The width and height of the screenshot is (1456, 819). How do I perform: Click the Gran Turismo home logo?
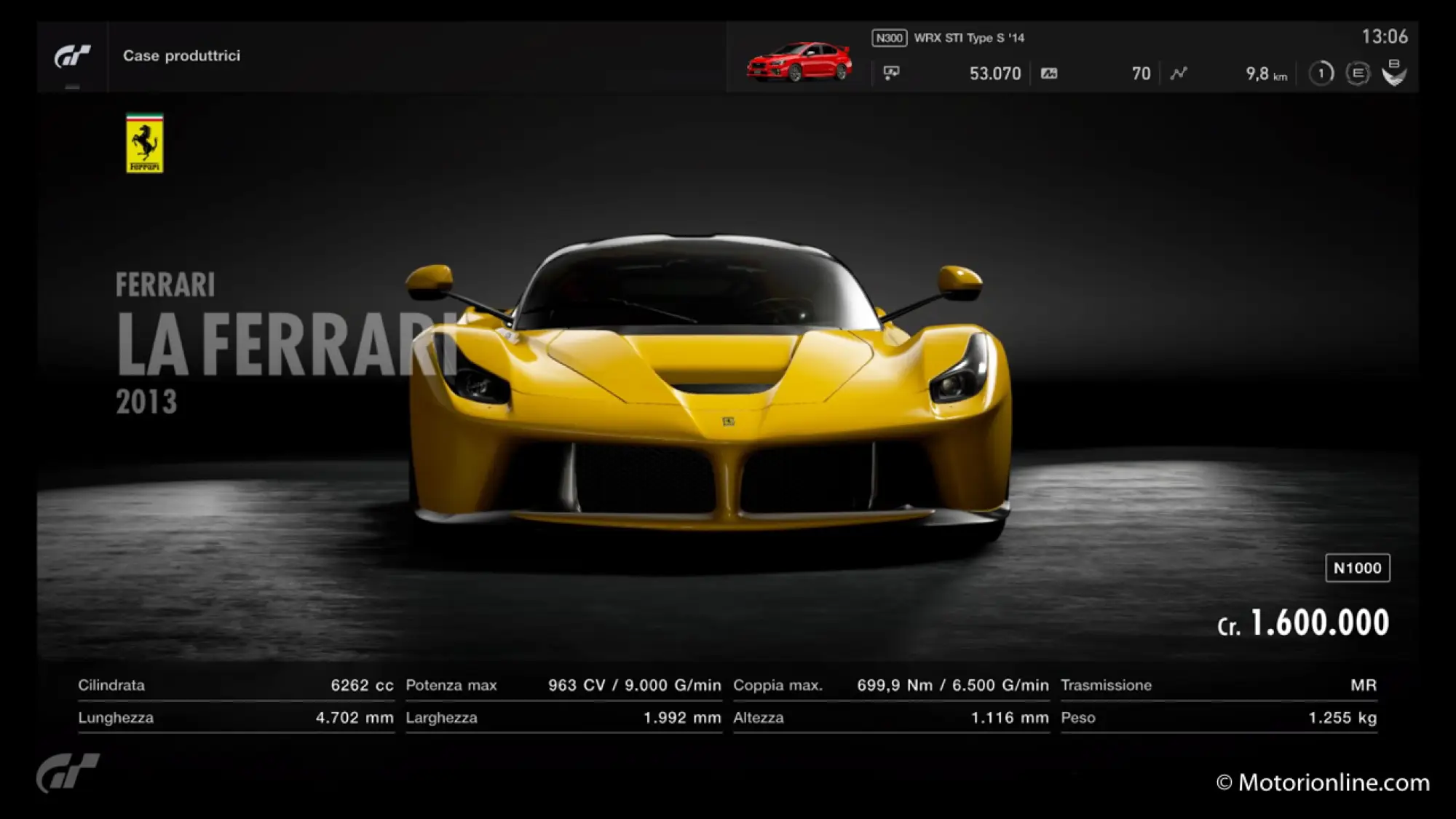(72, 56)
